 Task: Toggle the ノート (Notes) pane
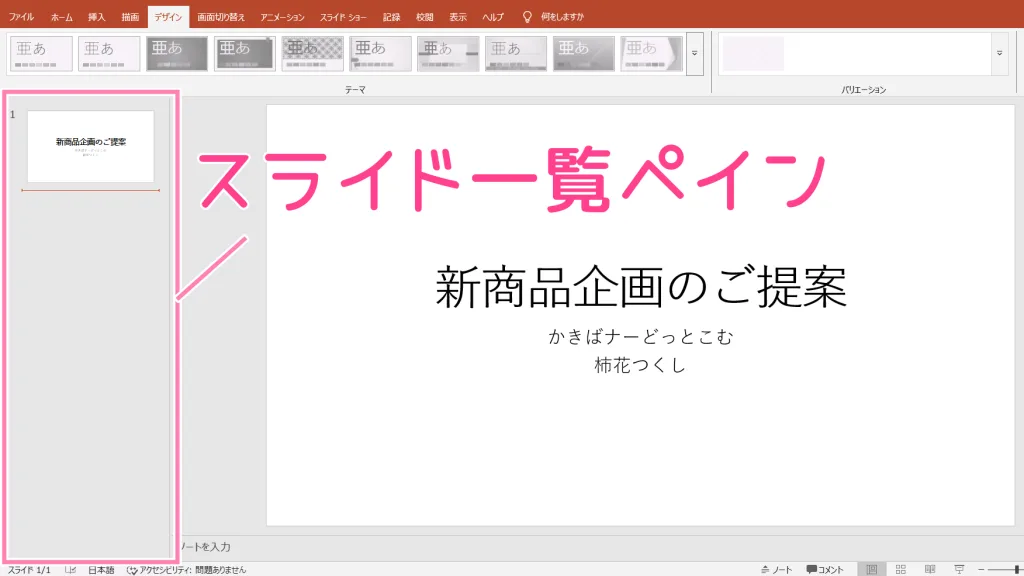(776, 569)
